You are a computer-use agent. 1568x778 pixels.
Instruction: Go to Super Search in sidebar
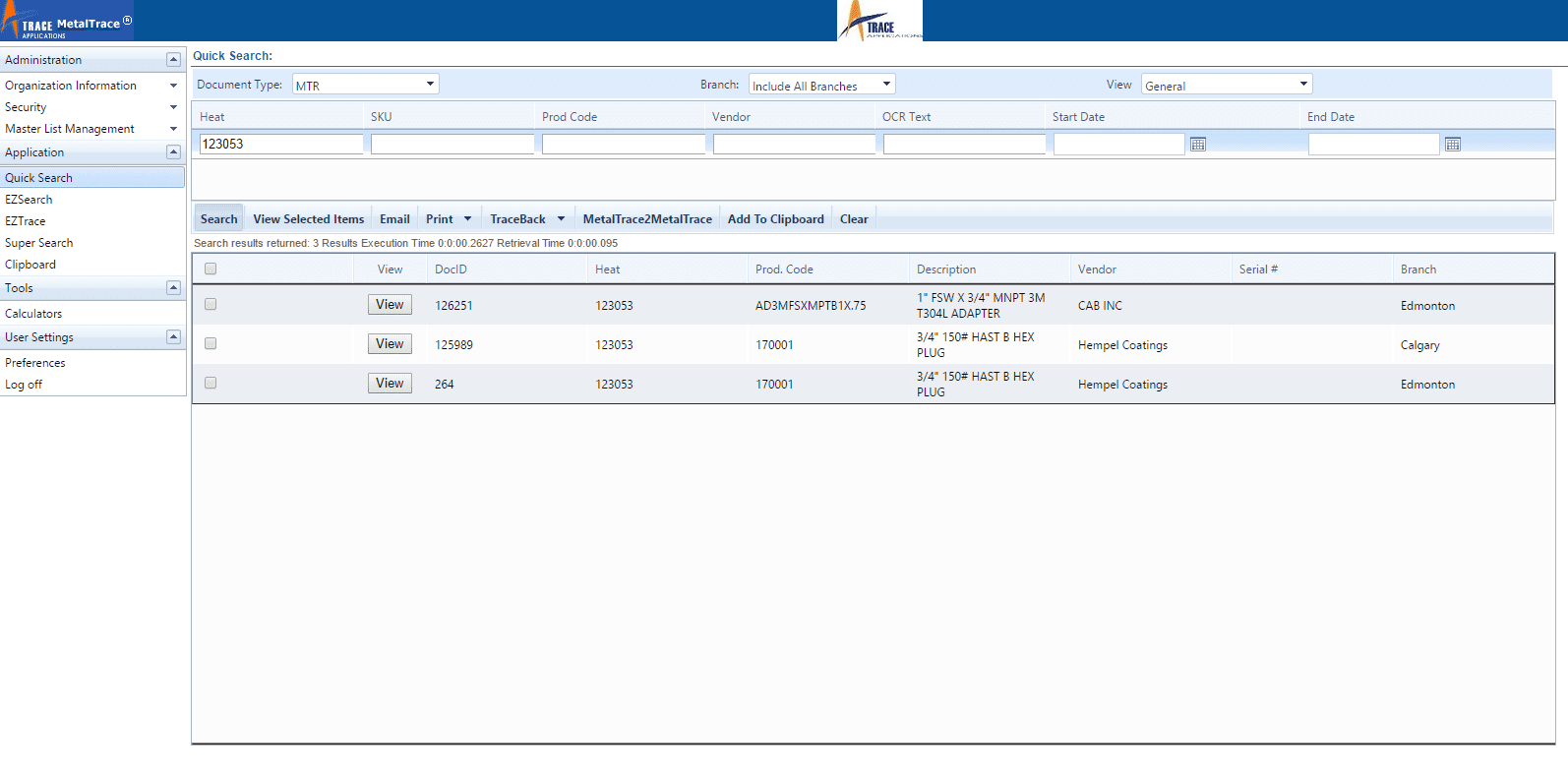point(39,243)
